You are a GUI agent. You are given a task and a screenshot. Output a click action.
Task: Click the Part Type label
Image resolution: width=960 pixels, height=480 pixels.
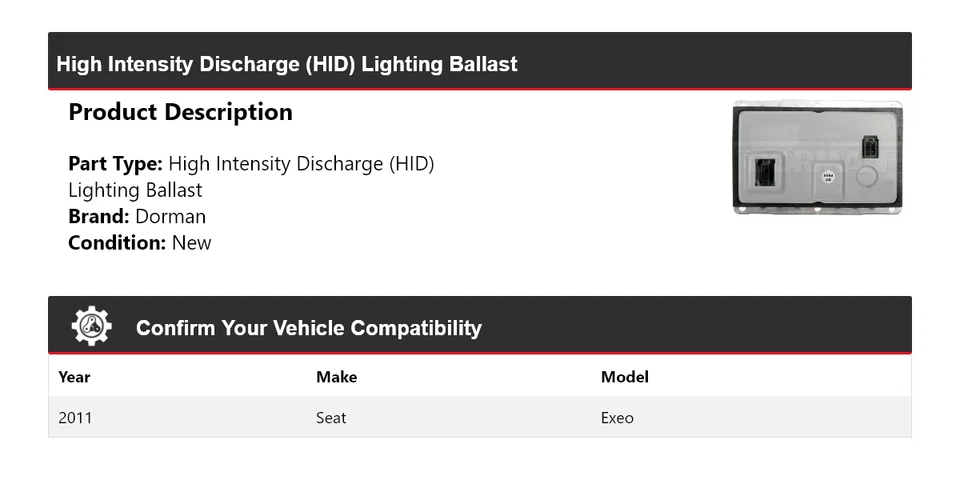115,164
